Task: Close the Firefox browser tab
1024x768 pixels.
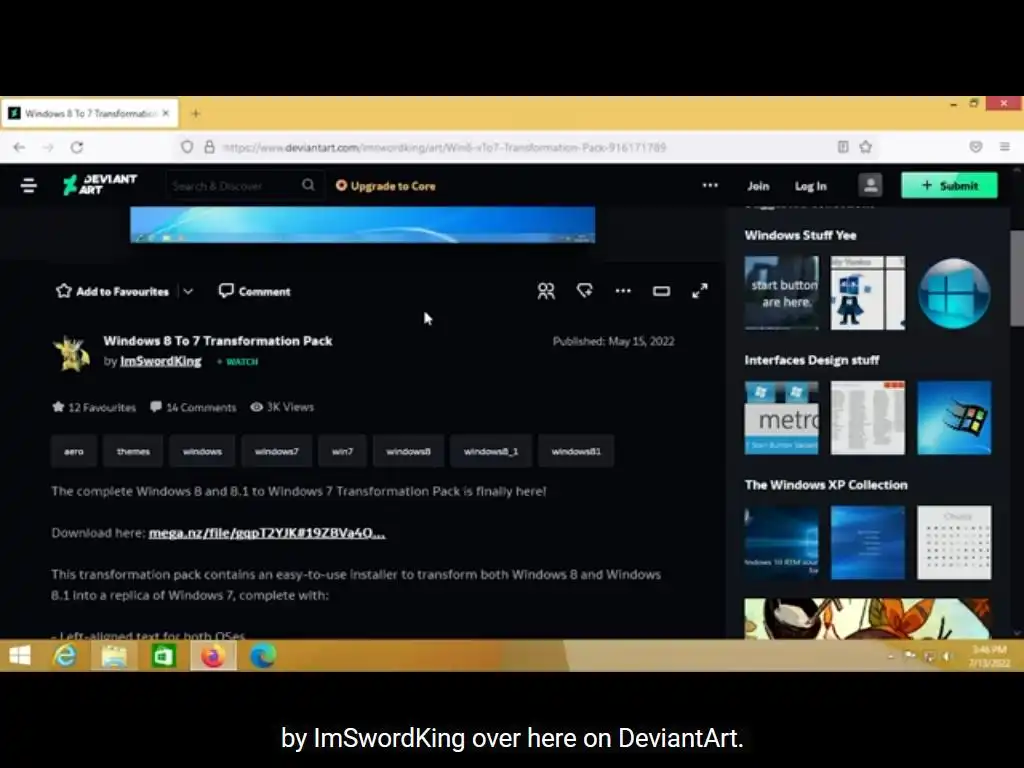Action: (166, 113)
